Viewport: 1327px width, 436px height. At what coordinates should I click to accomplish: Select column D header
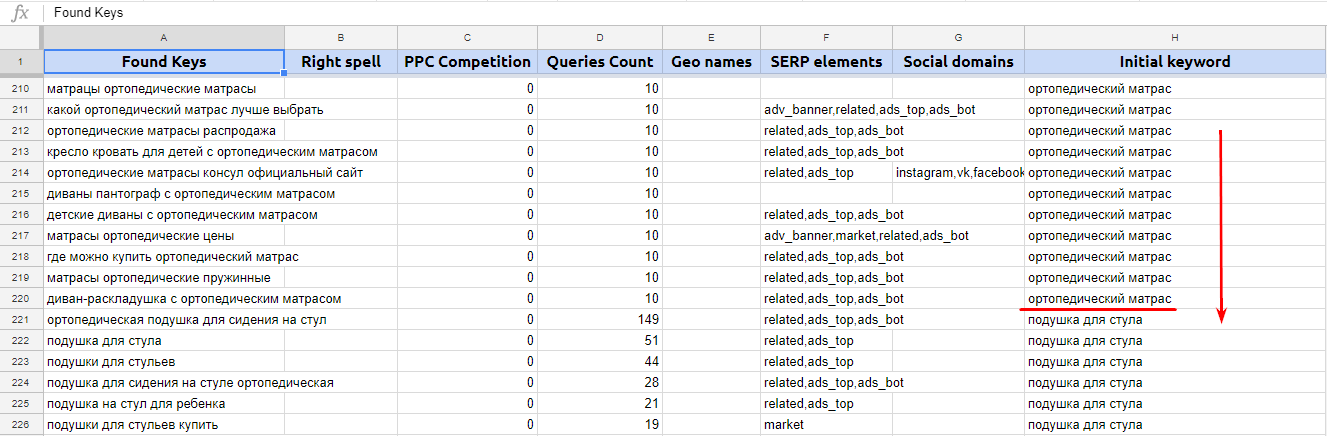600,37
